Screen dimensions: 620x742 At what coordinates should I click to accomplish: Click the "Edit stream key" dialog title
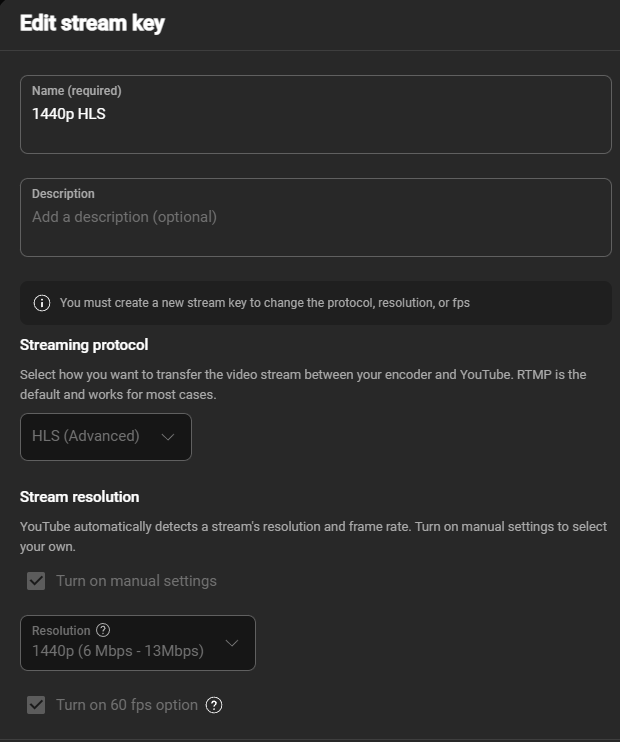click(92, 24)
